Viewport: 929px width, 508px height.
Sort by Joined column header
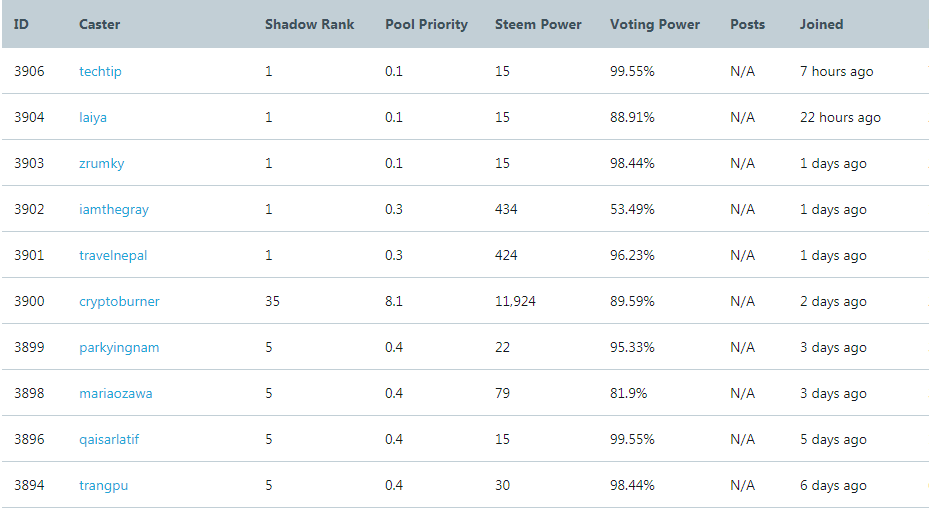click(x=821, y=24)
